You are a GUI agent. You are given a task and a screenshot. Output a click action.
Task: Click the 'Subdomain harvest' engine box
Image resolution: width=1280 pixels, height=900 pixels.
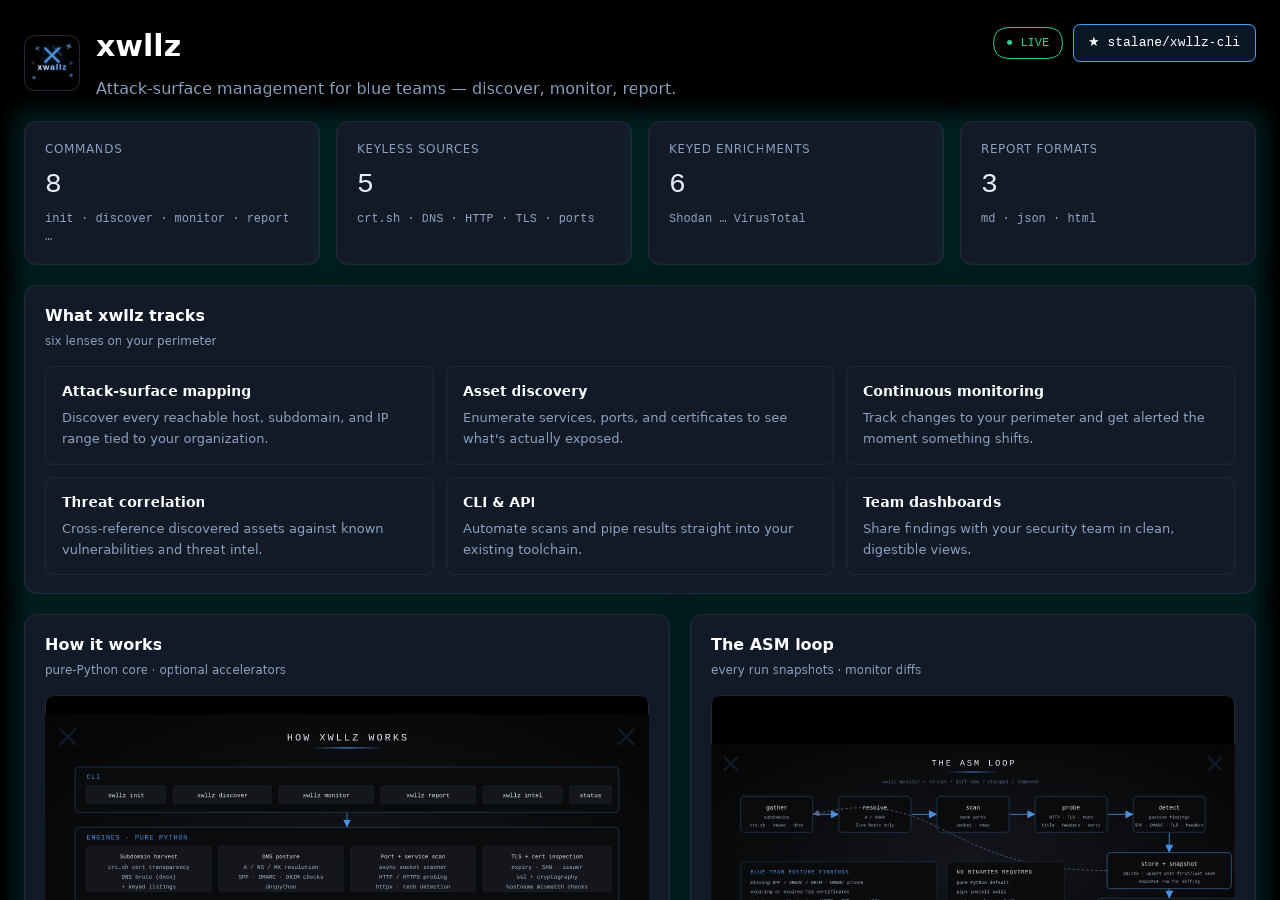(x=148, y=870)
